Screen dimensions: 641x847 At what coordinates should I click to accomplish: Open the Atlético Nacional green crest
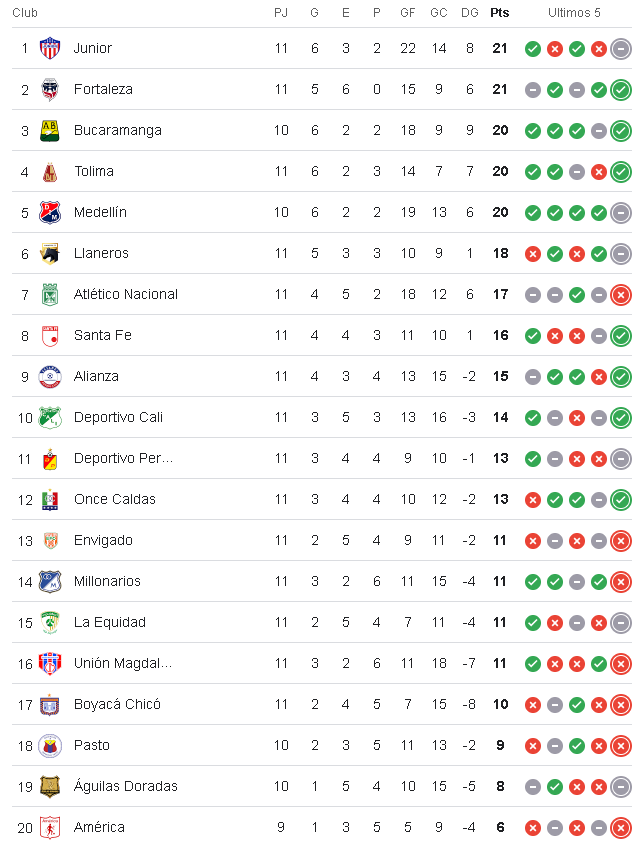[50, 294]
